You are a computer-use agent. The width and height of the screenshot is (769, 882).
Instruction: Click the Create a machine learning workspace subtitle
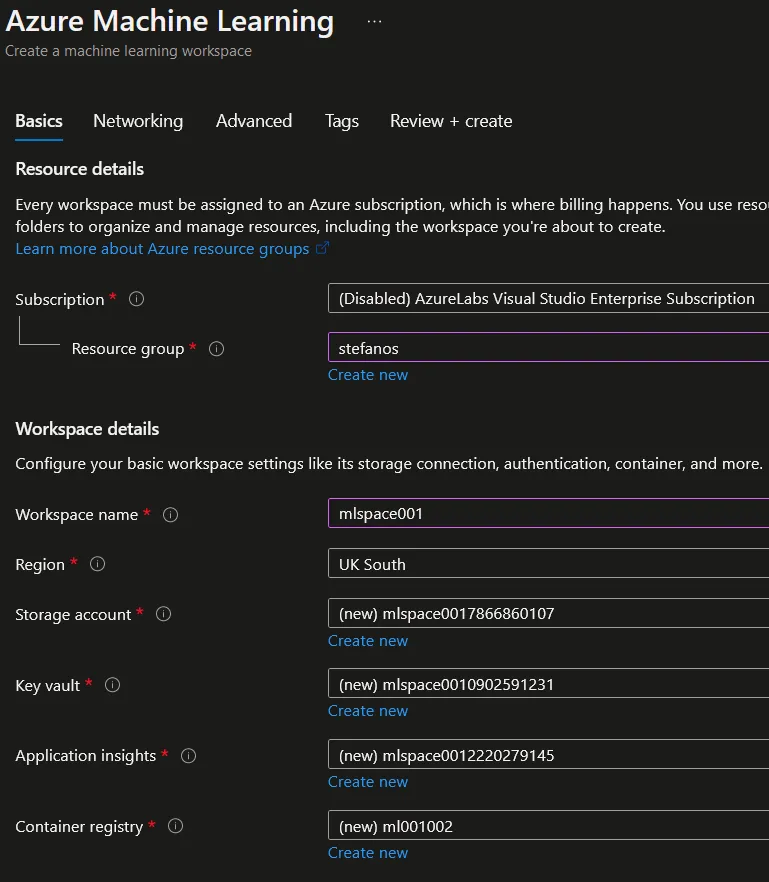pos(128,51)
